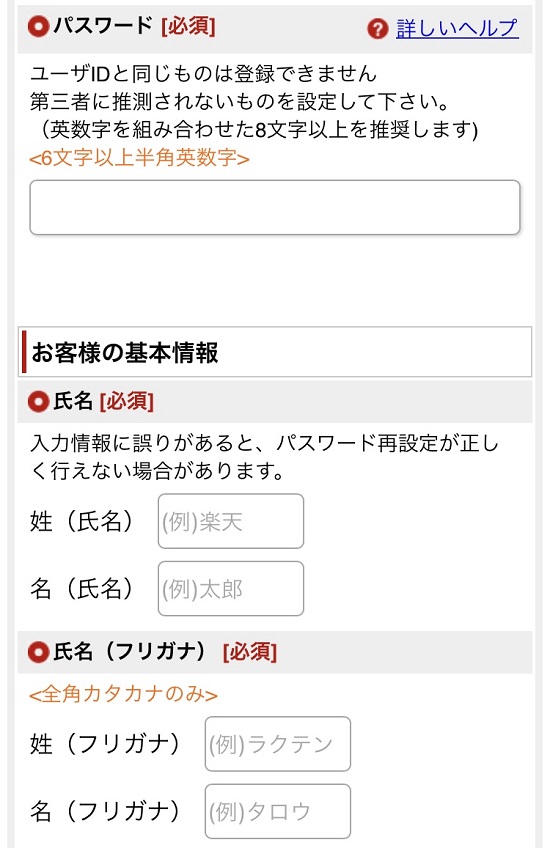Click the red circle icon beside パスワード
550x848 pixels.
pos(38,26)
